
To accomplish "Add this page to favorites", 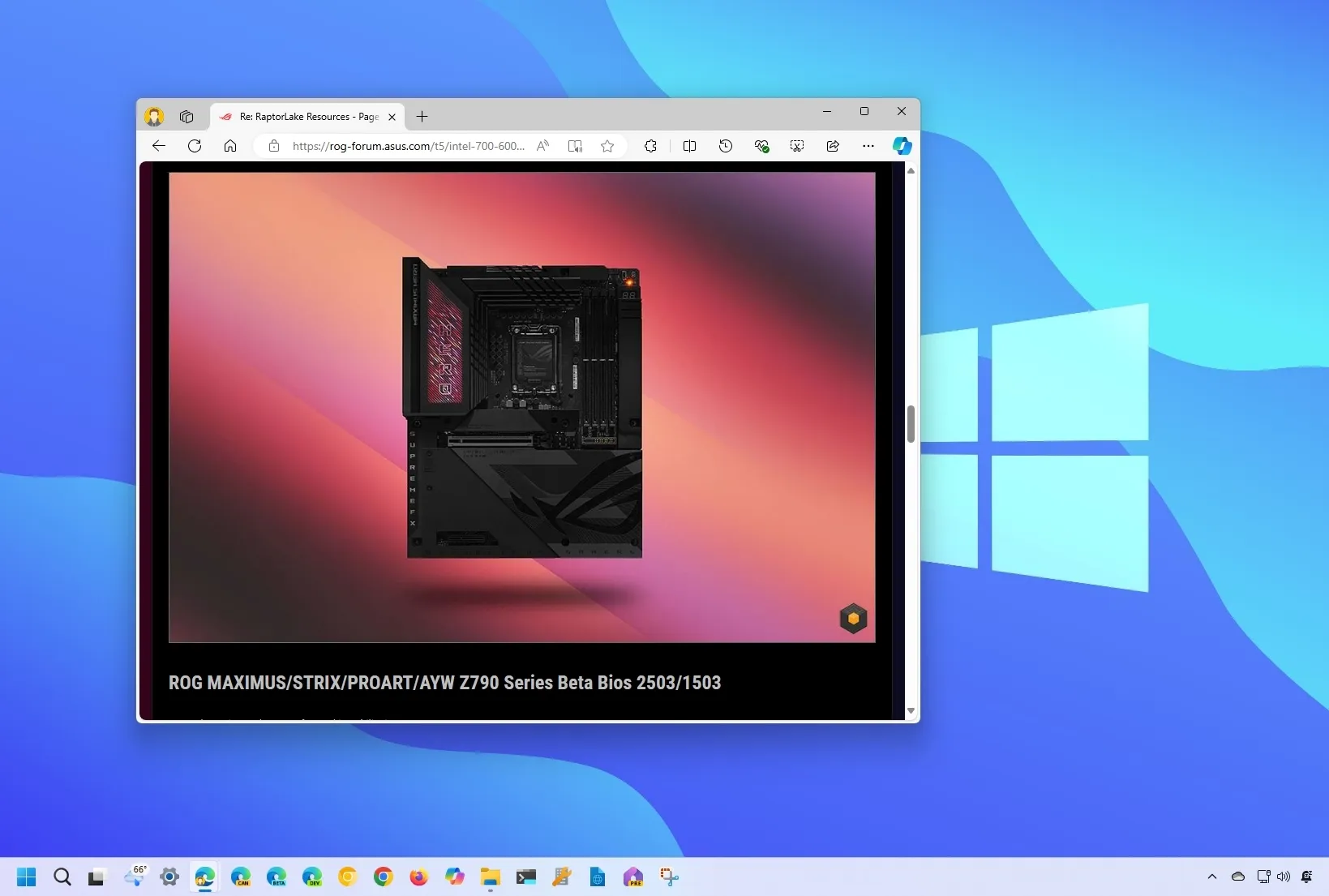I will point(607,146).
